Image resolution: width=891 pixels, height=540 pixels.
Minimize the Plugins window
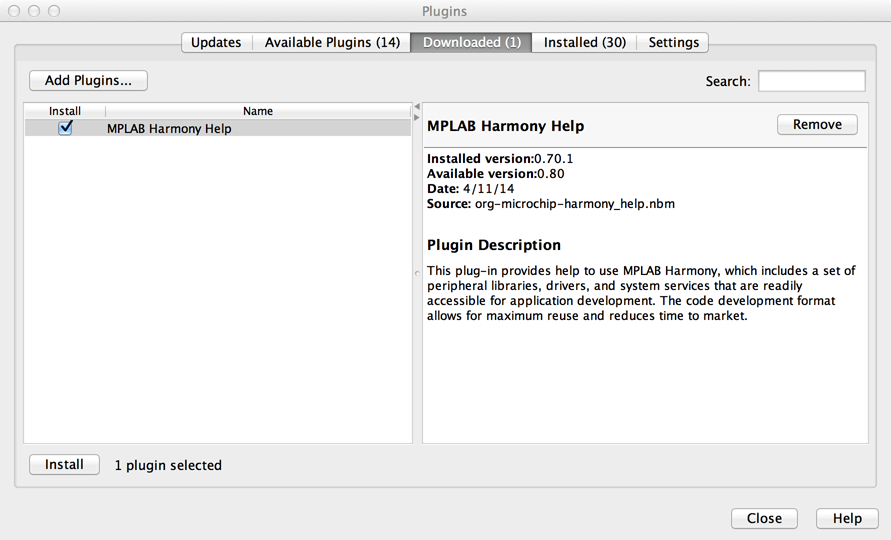pos(34,11)
